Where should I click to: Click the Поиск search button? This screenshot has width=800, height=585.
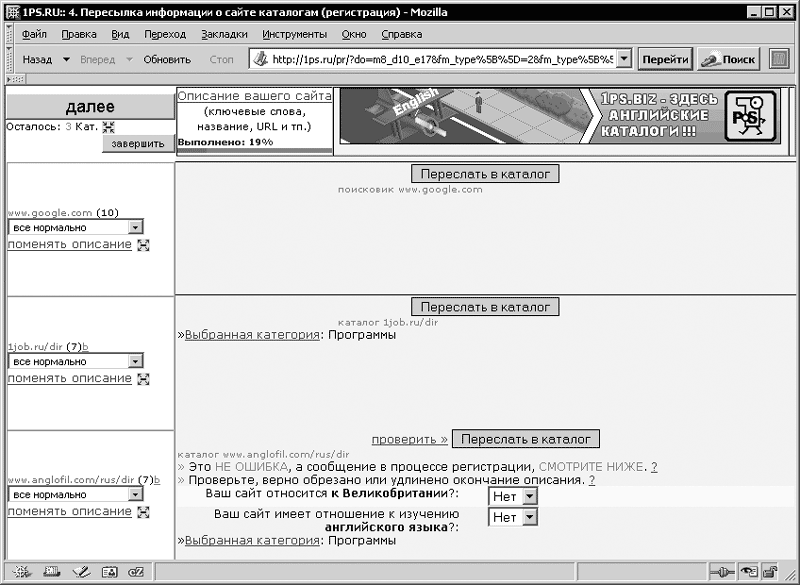tap(729, 59)
